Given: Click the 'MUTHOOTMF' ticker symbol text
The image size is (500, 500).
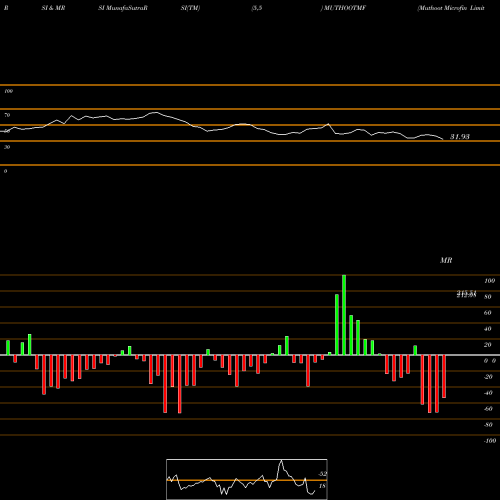Looking at the screenshot, I should coord(345,8).
